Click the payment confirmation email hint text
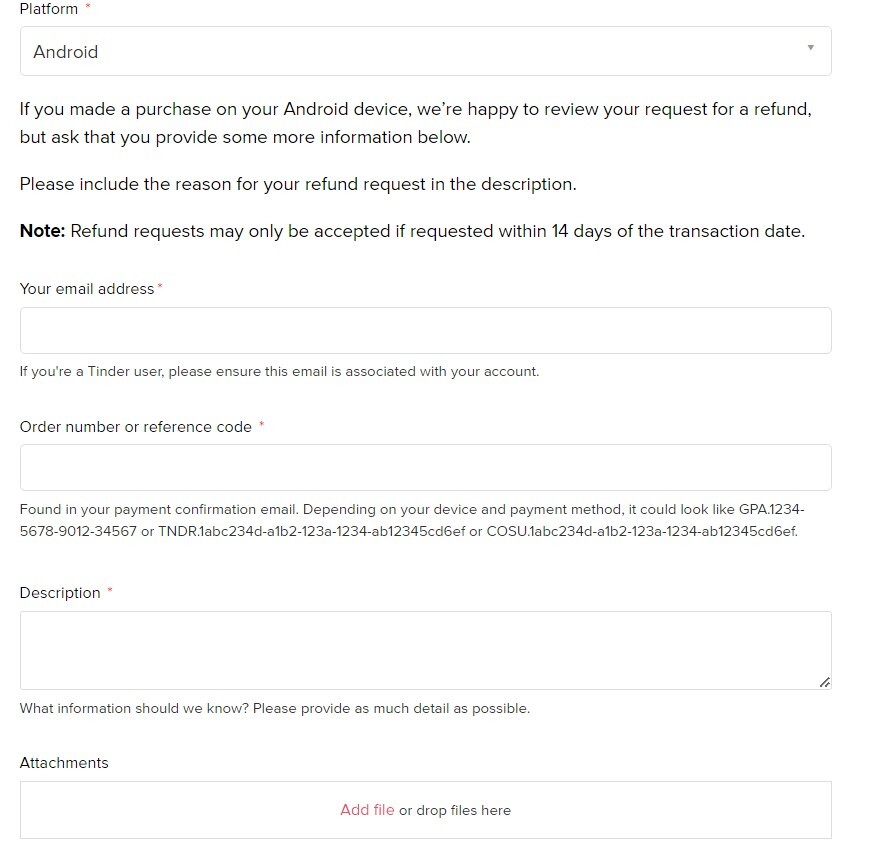Screen dimensions: 888x862 (411, 520)
